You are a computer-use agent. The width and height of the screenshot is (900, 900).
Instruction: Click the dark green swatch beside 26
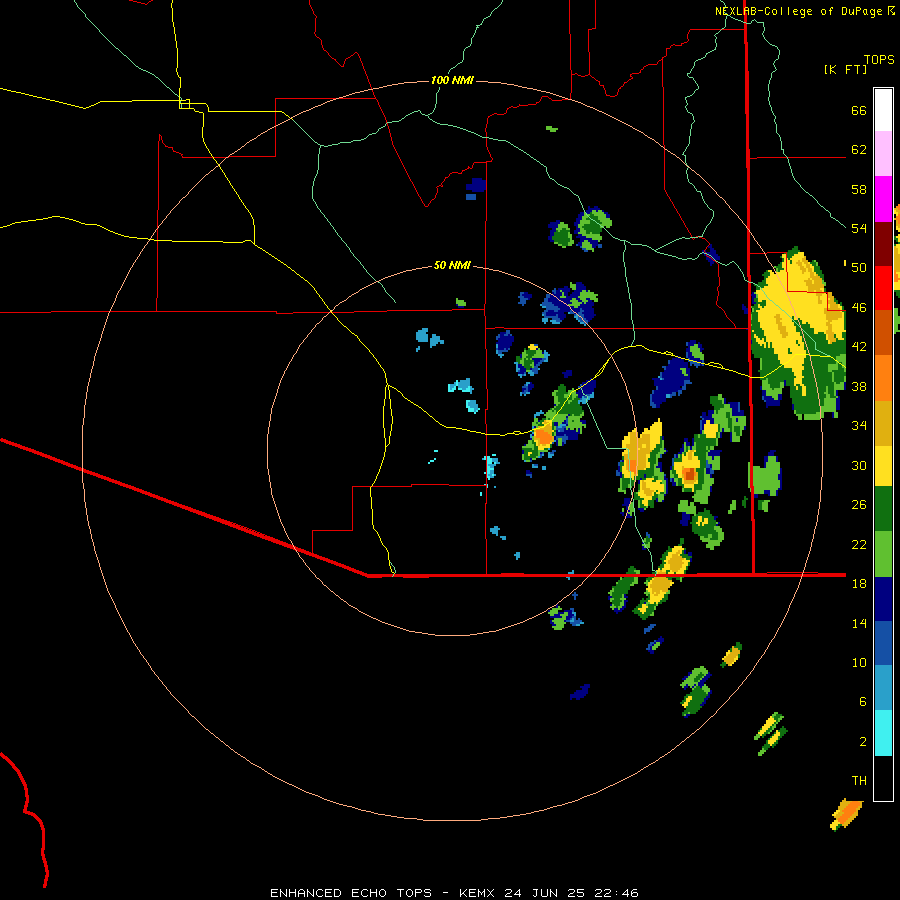[x=883, y=509]
